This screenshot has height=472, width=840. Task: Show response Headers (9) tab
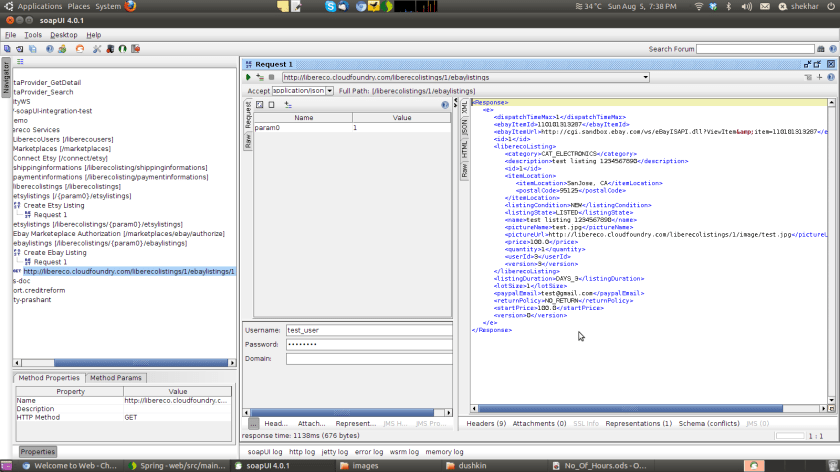tap(486, 423)
